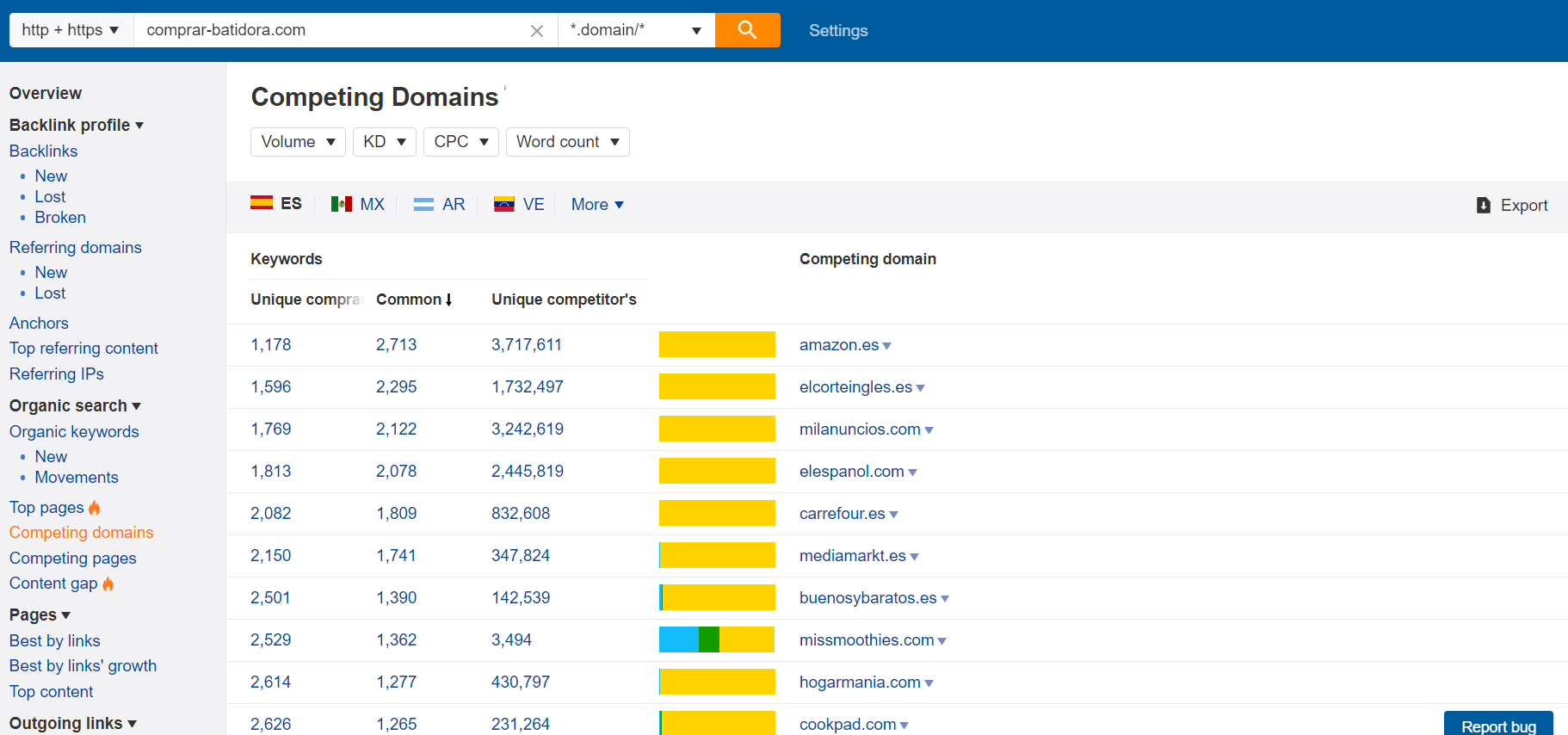The height and width of the screenshot is (735, 1568).
Task: Open Top content report
Action: [52, 691]
